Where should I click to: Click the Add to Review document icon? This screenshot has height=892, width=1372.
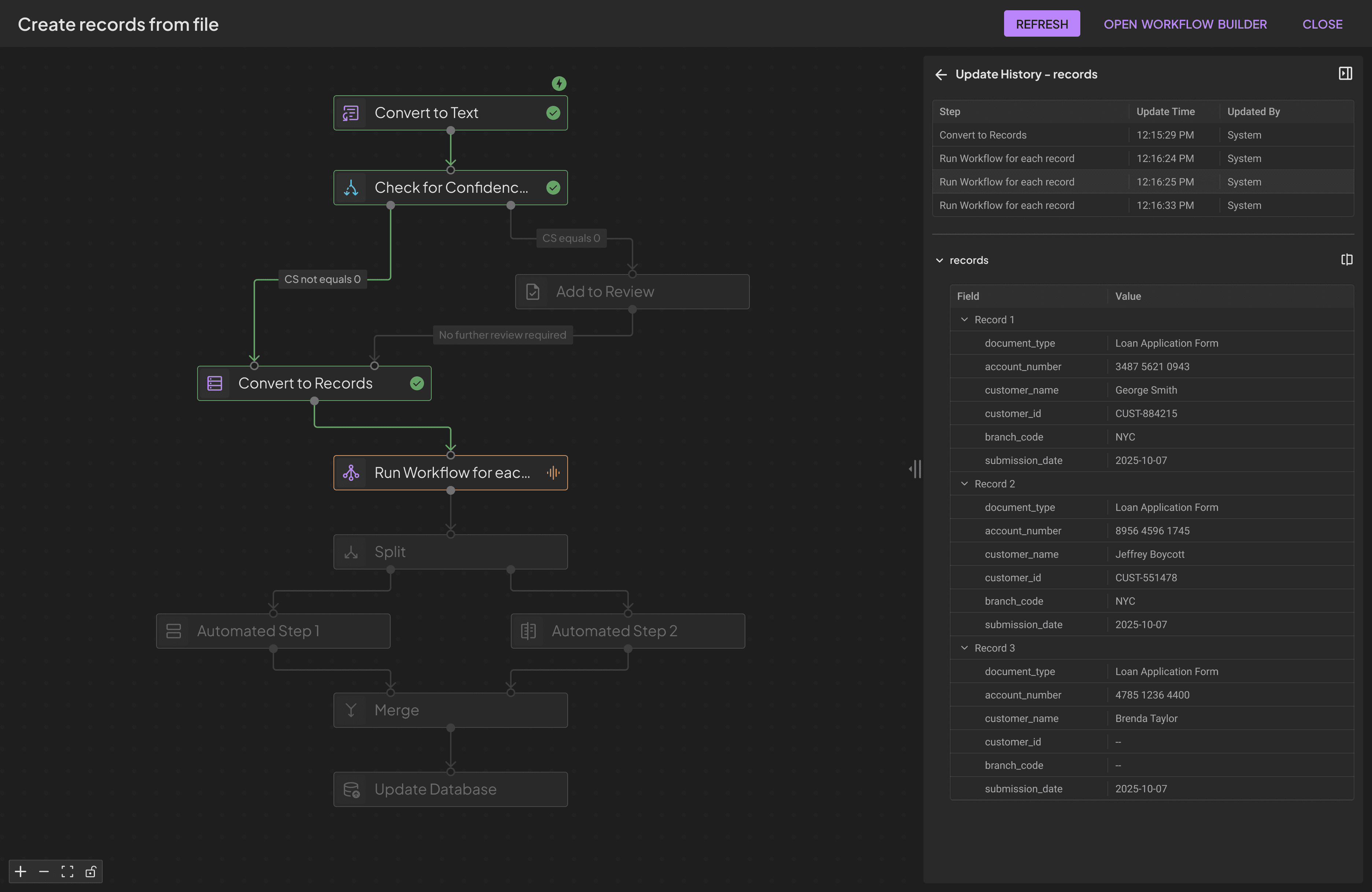(533, 292)
